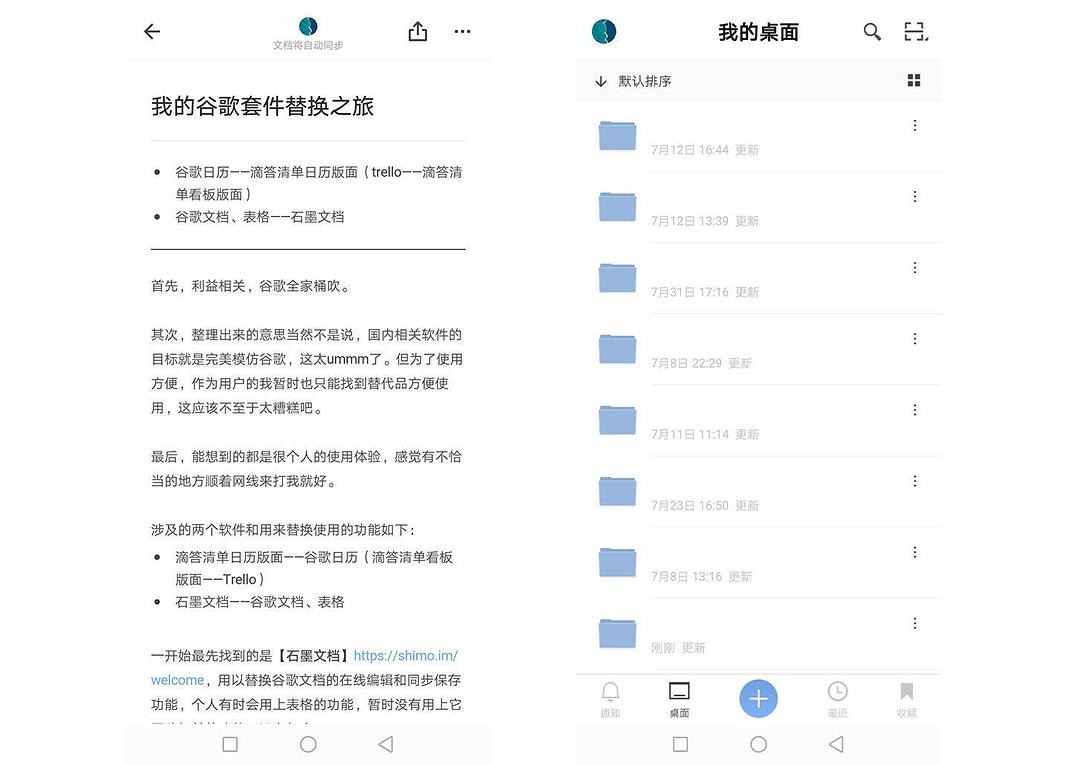Tap the 我的桌面 header title
Image resolution: width=1080 pixels, height=765 pixels.
tap(758, 32)
